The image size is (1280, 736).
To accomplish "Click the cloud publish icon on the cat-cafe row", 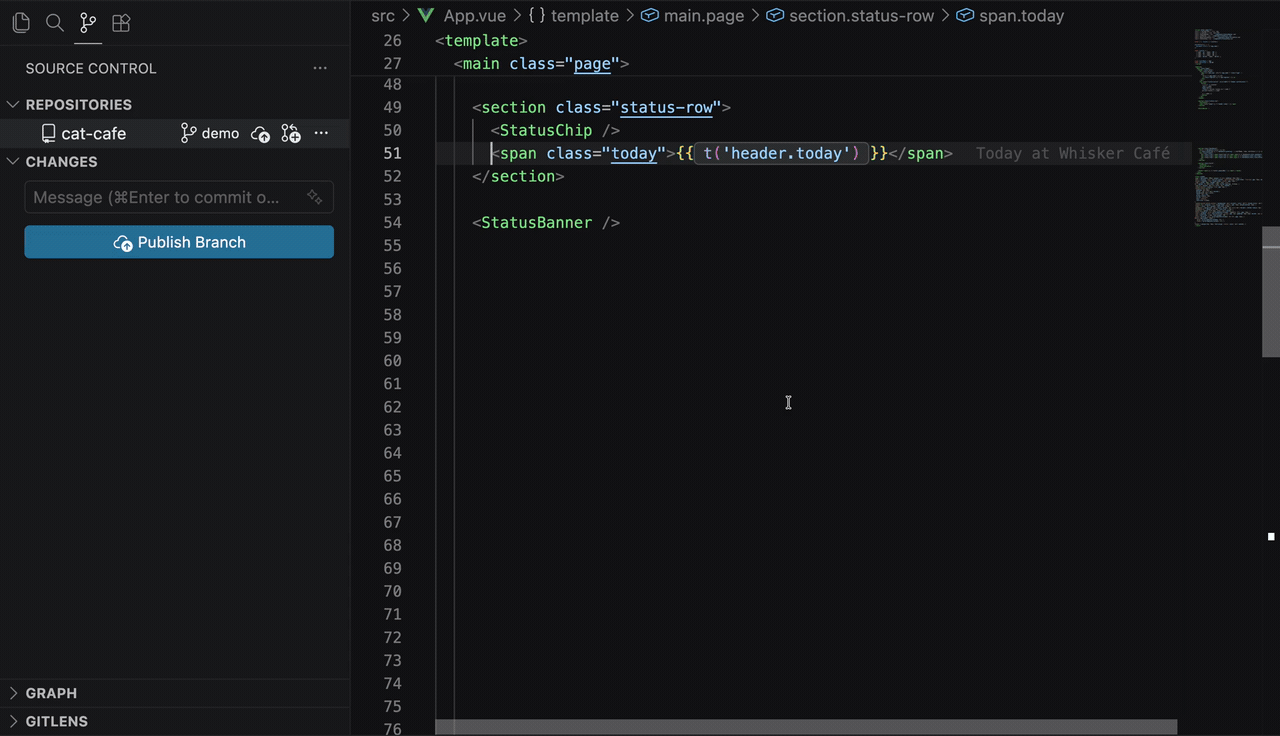I will coord(260,134).
